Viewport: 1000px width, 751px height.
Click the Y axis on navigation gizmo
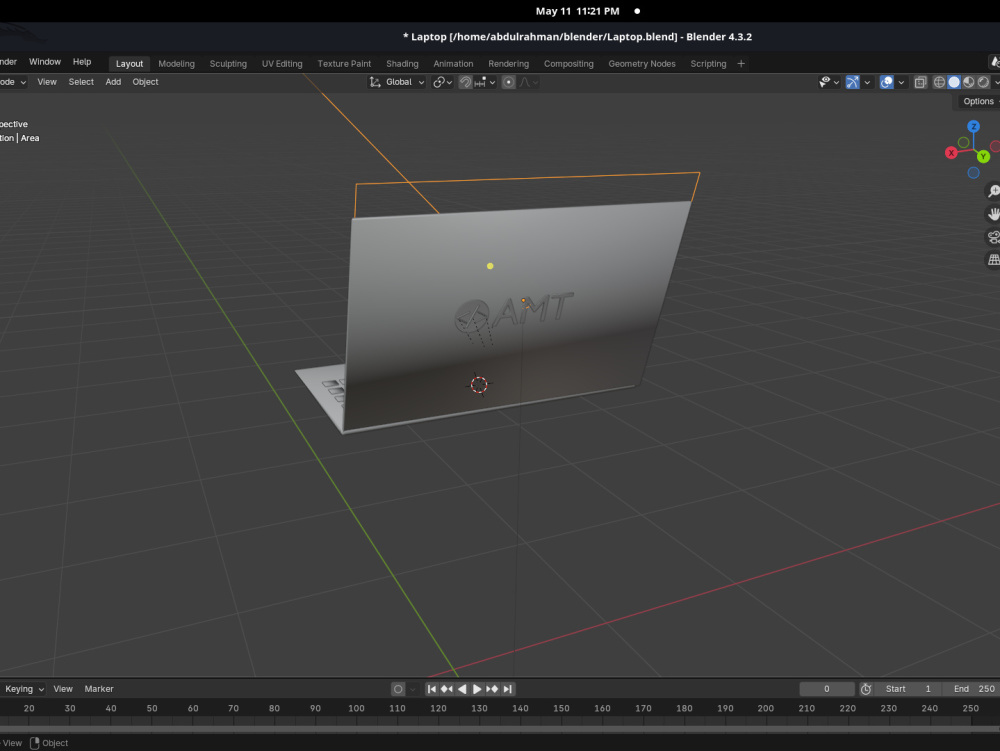(x=983, y=156)
